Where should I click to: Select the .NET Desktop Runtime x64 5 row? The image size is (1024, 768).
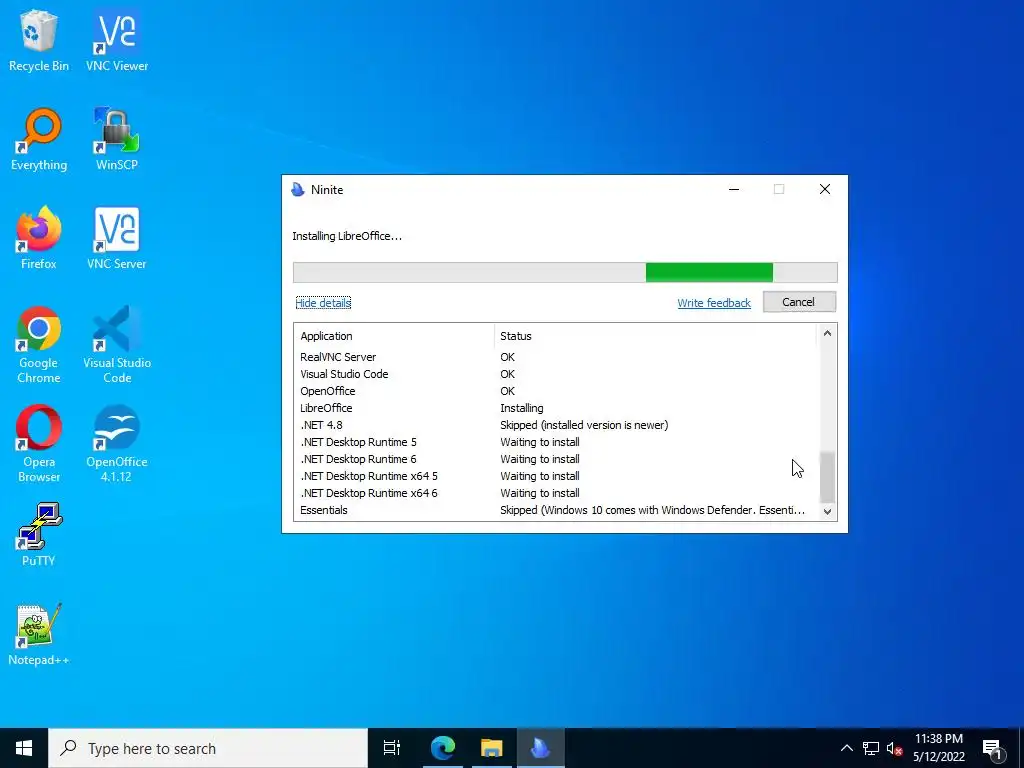tap(556, 476)
